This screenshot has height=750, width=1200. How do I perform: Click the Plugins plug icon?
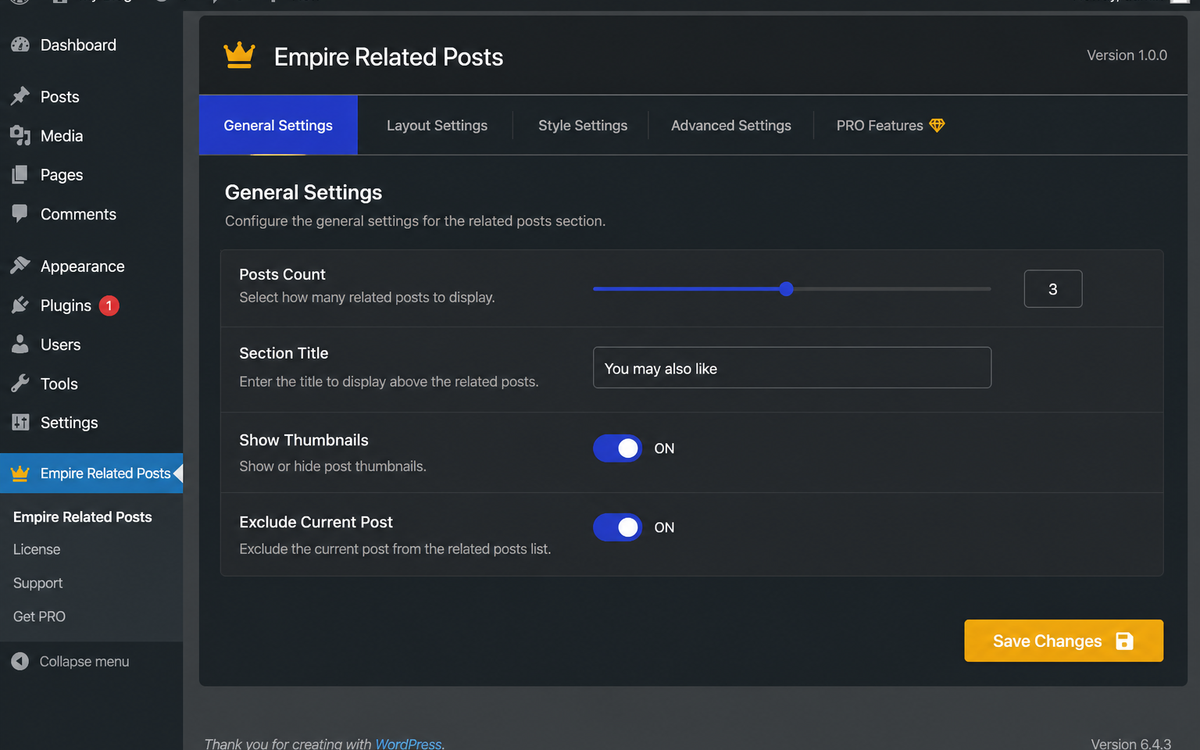(x=20, y=305)
